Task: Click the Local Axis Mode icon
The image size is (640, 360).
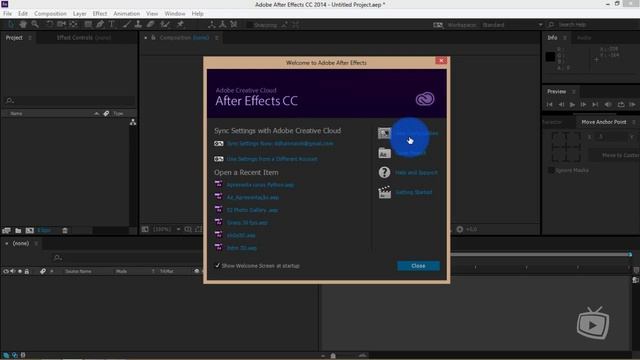Action: 211,24
